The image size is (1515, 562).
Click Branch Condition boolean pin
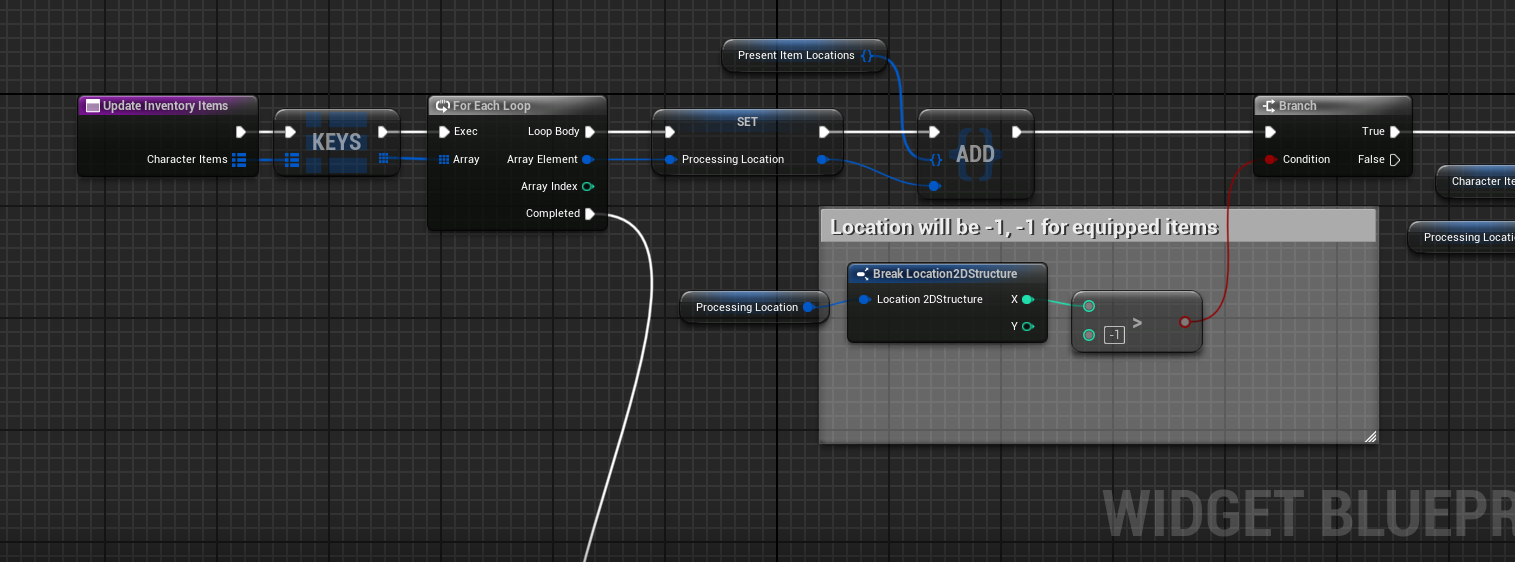click(1270, 159)
